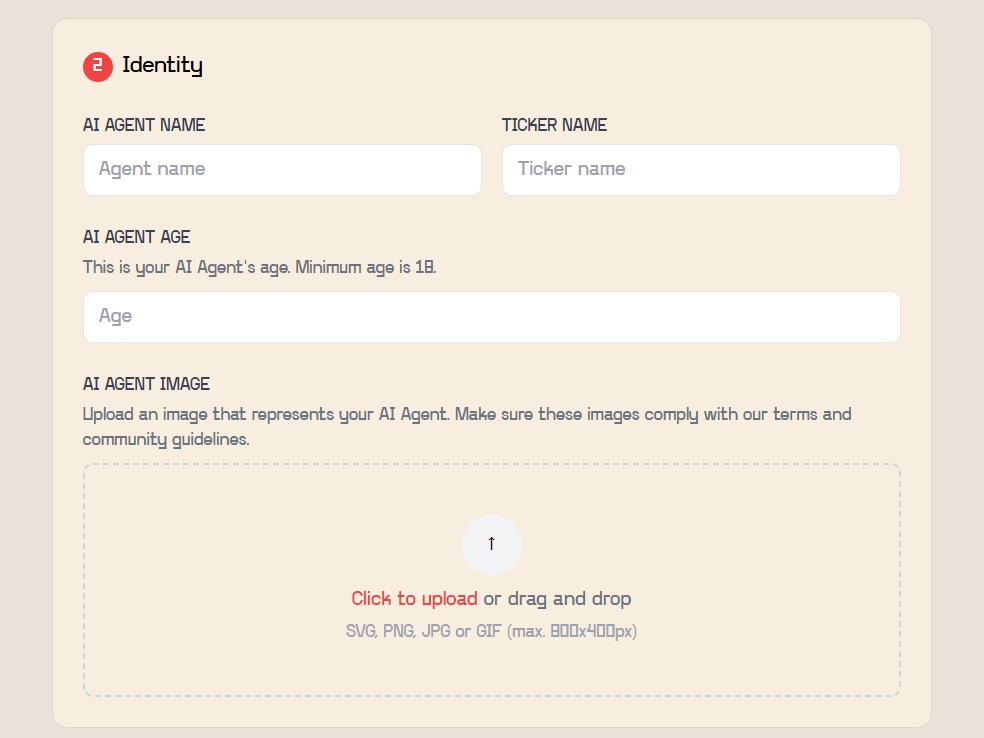
Task: Click the AI AGENT AGE label
Action: pos(136,237)
